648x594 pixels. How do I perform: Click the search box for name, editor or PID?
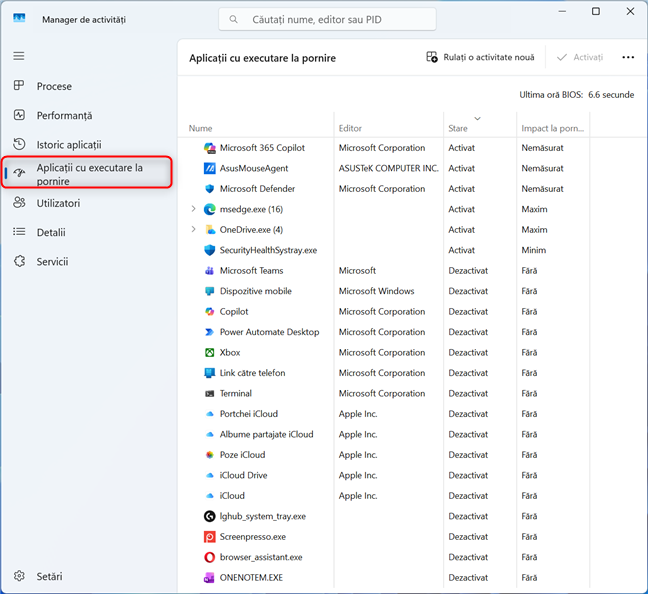[327, 19]
